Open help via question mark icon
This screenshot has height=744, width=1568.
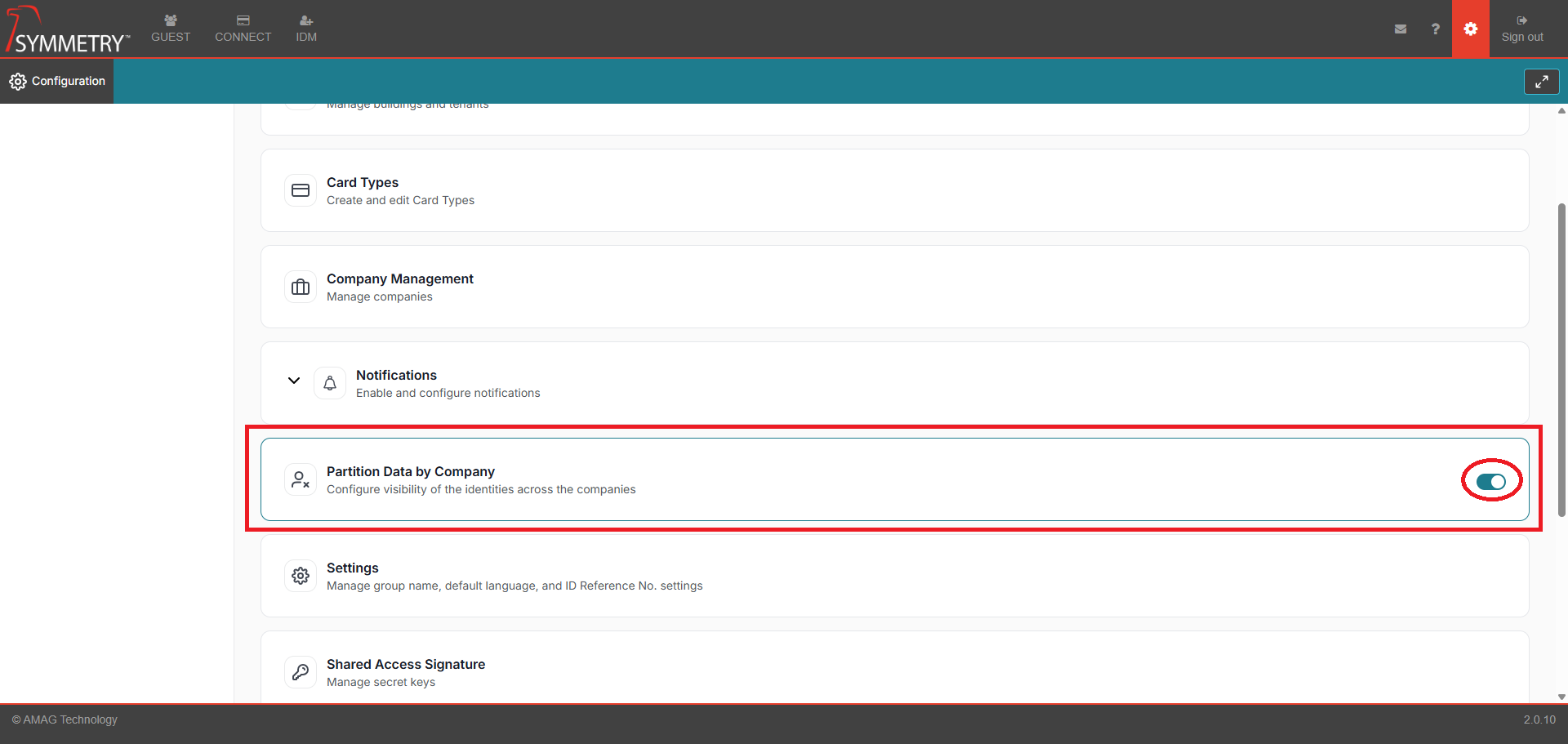[1435, 29]
